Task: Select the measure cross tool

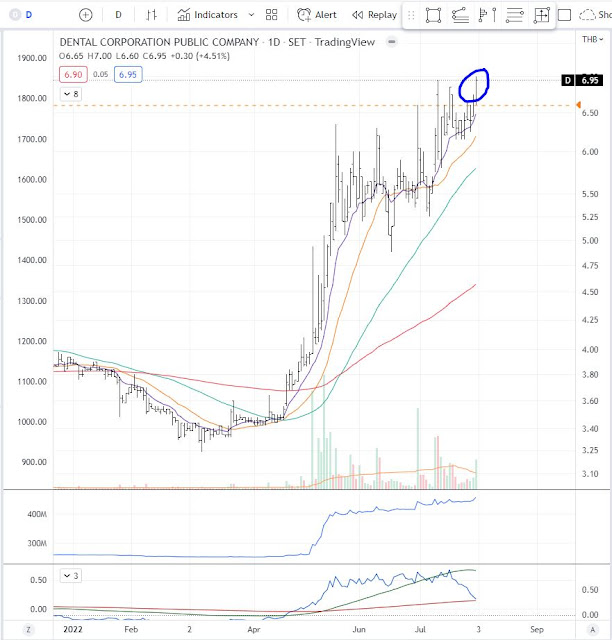Action: click(541, 16)
